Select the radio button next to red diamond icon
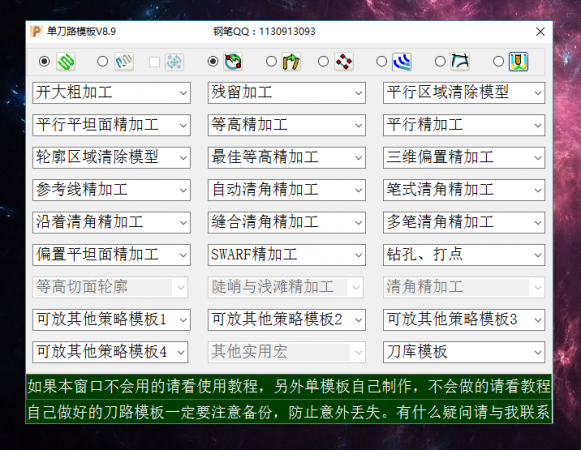The image size is (581, 450). point(323,62)
